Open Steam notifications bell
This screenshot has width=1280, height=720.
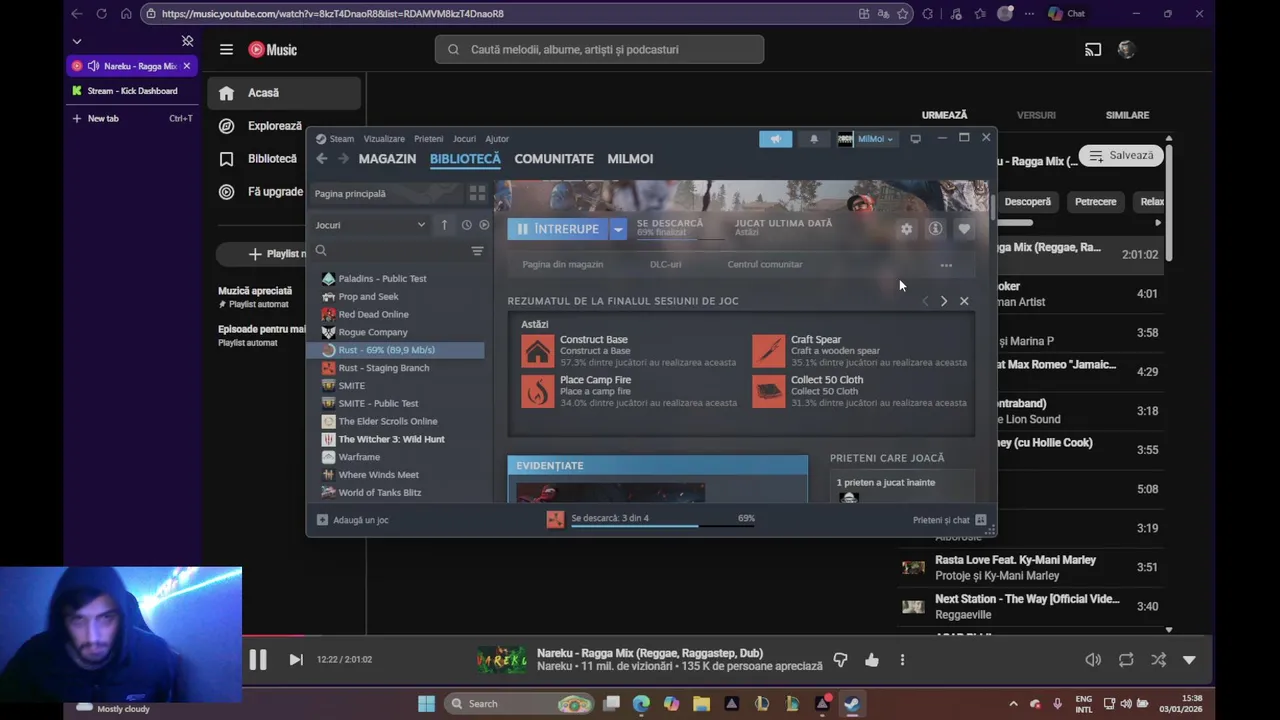coord(814,139)
